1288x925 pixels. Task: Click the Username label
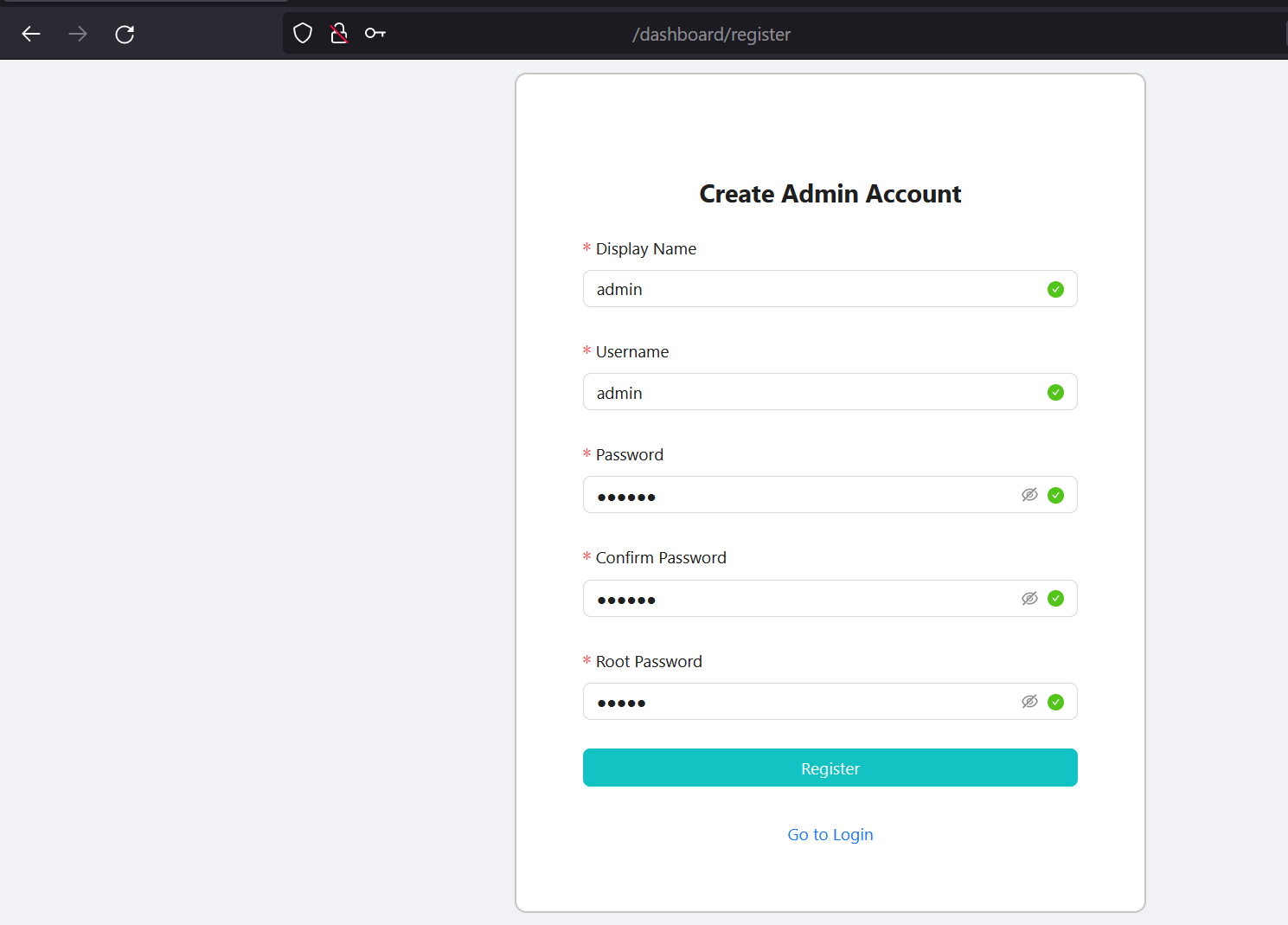click(632, 351)
